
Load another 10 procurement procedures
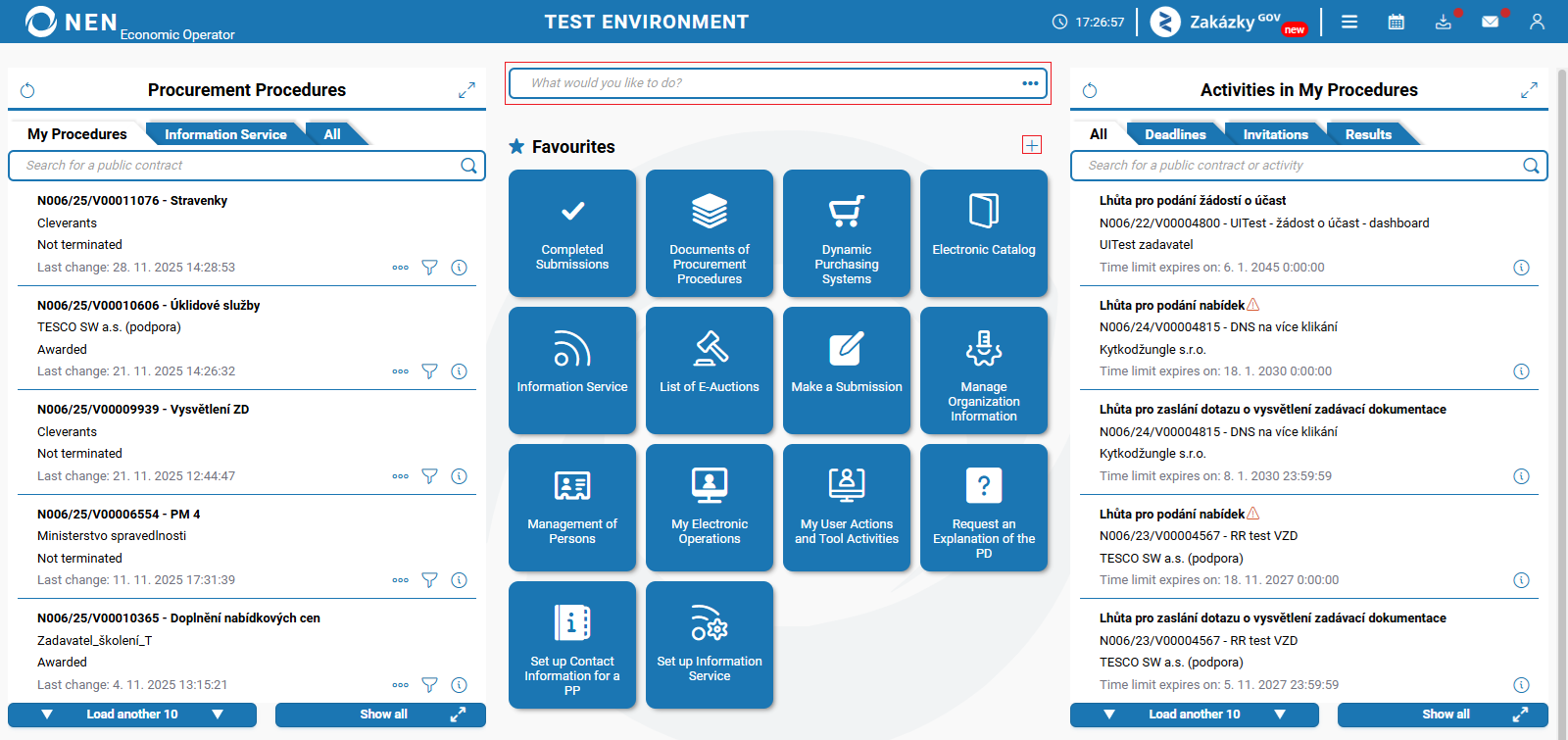[x=132, y=715]
